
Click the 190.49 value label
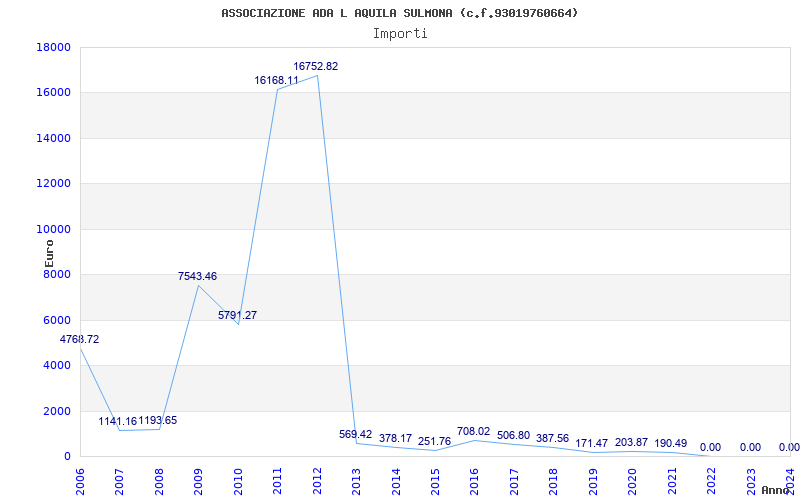point(671,443)
